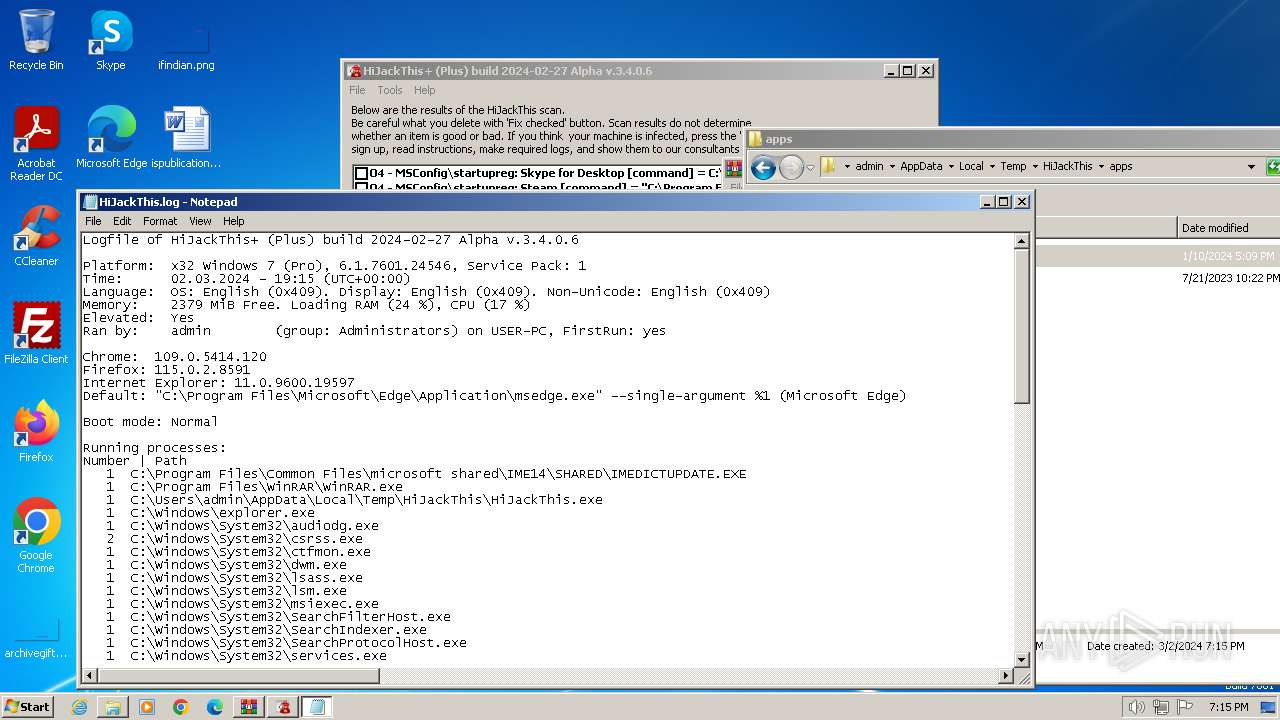Launch Acrobat Reader DC from the desktop
Screen dimensions: 1280x720
pyautogui.click(x=36, y=144)
